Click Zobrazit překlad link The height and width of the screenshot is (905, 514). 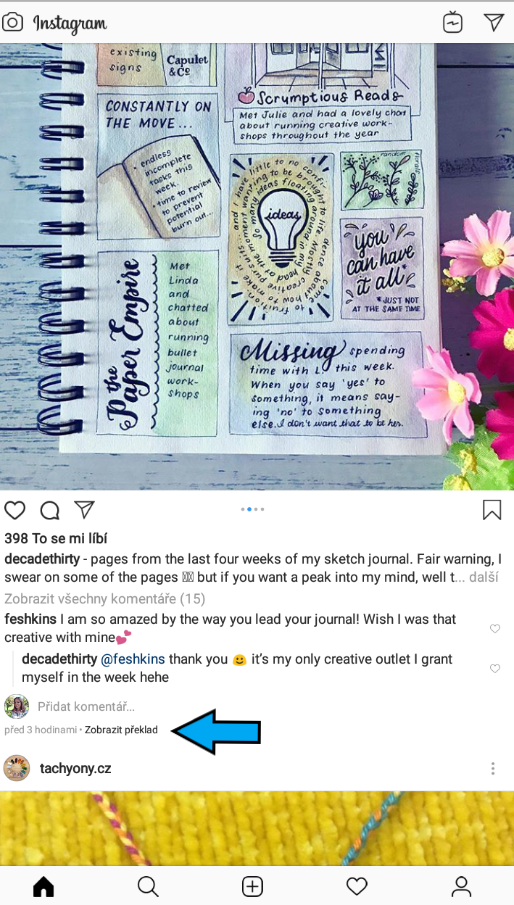(x=121, y=730)
